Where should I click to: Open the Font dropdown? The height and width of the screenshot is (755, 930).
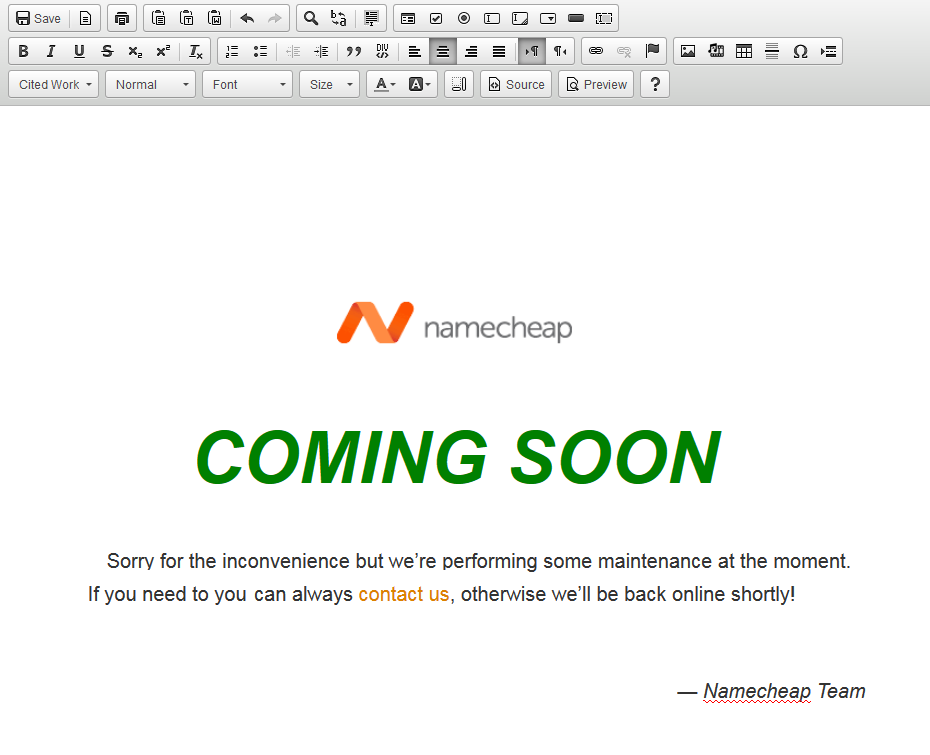(247, 85)
